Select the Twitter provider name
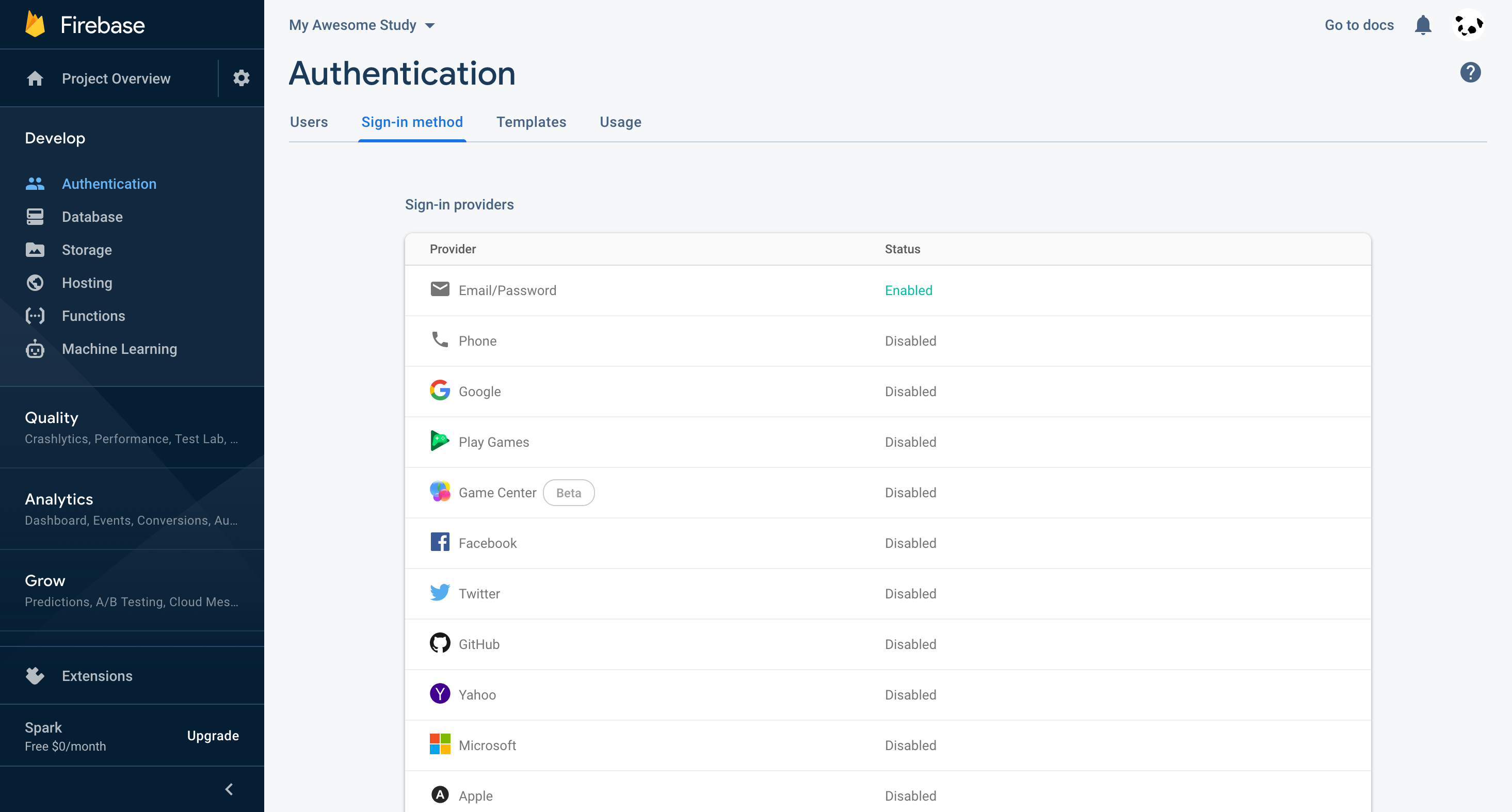Screen dimensions: 1512x812 [x=479, y=593]
